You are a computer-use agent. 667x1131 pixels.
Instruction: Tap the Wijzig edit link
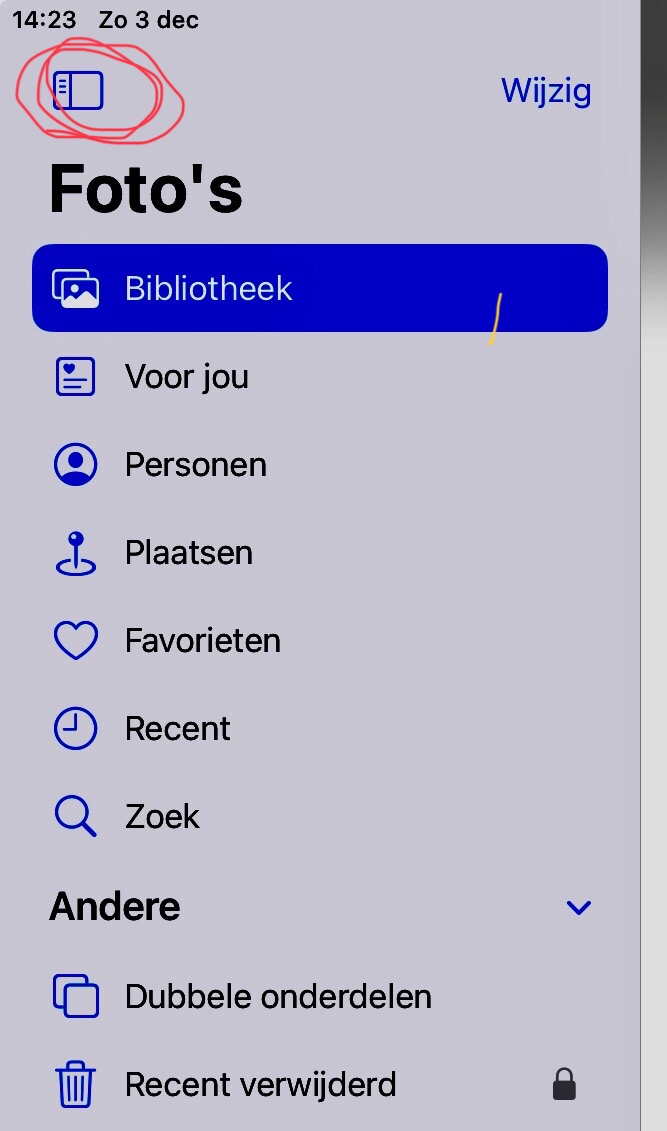point(546,91)
